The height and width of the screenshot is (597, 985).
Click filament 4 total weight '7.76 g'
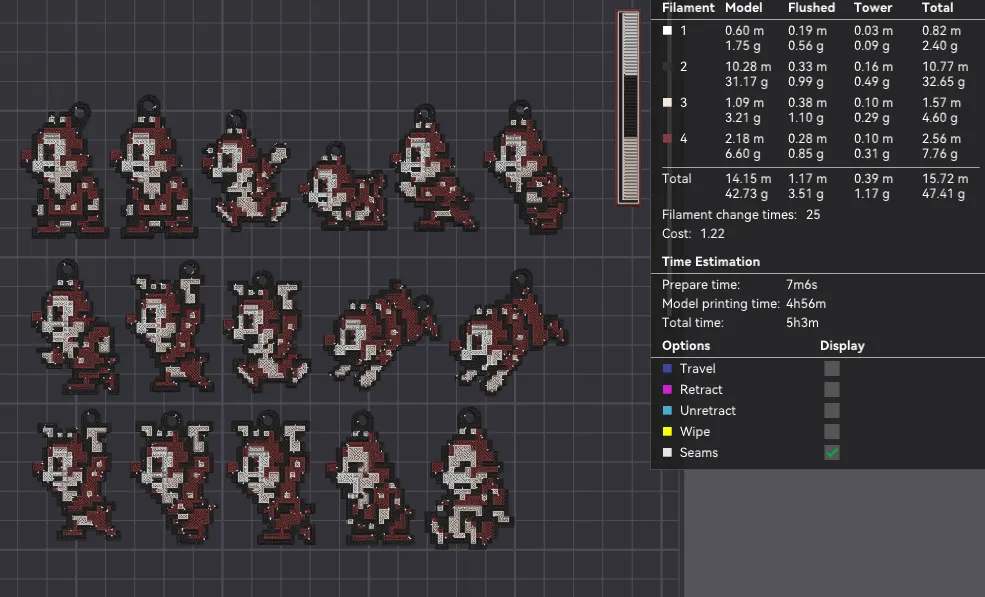939,153
